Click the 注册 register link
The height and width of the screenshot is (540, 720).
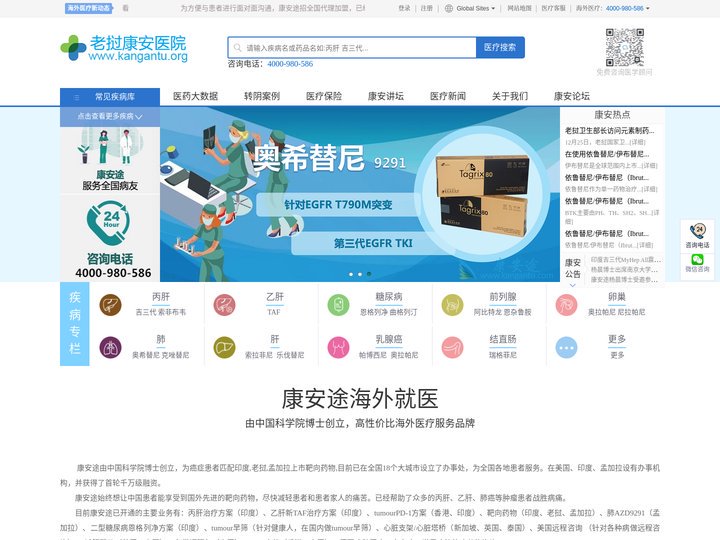[x=427, y=8]
